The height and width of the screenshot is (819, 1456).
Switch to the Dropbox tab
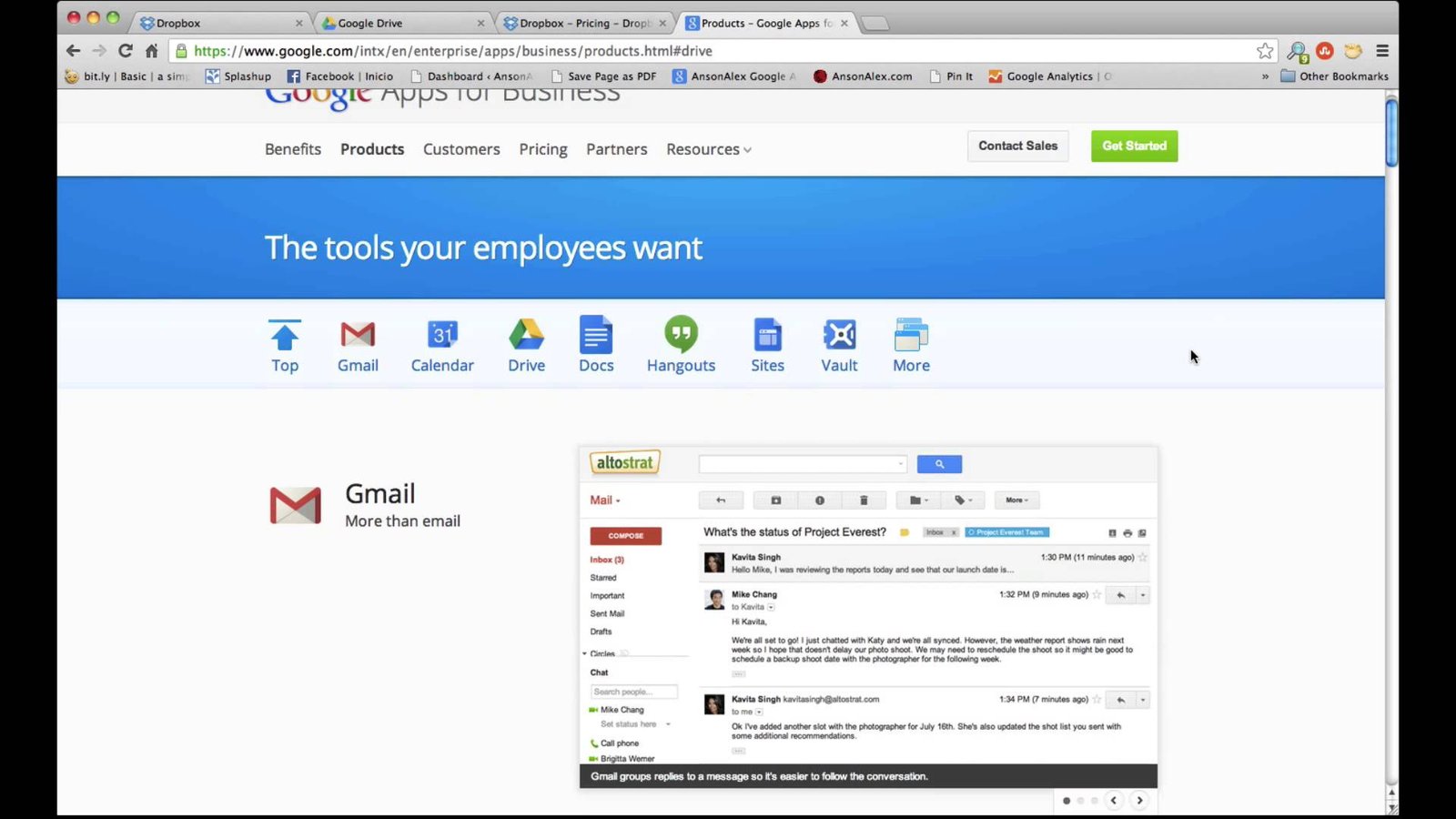(x=221, y=23)
